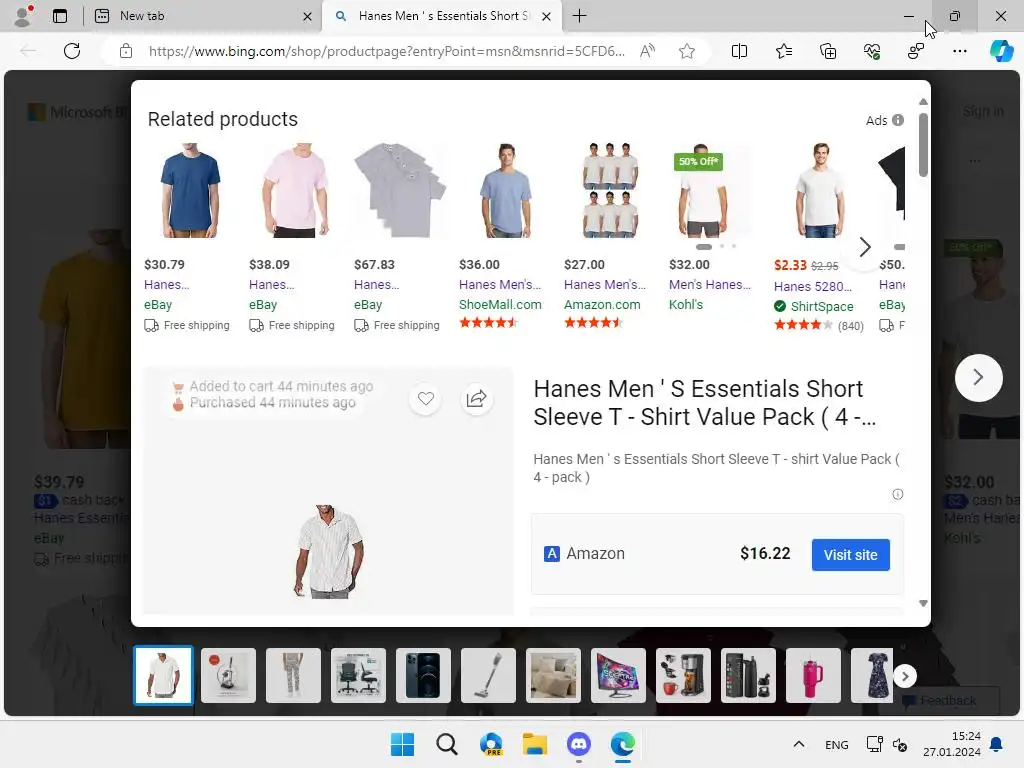Select the coffee maker thumbnail
The image size is (1024, 768).
(x=683, y=676)
